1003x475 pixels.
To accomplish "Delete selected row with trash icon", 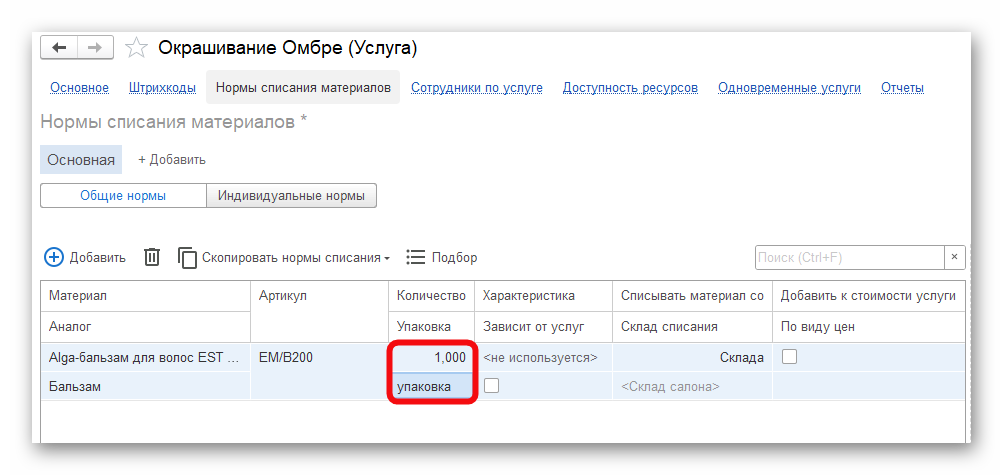I will (x=152, y=258).
